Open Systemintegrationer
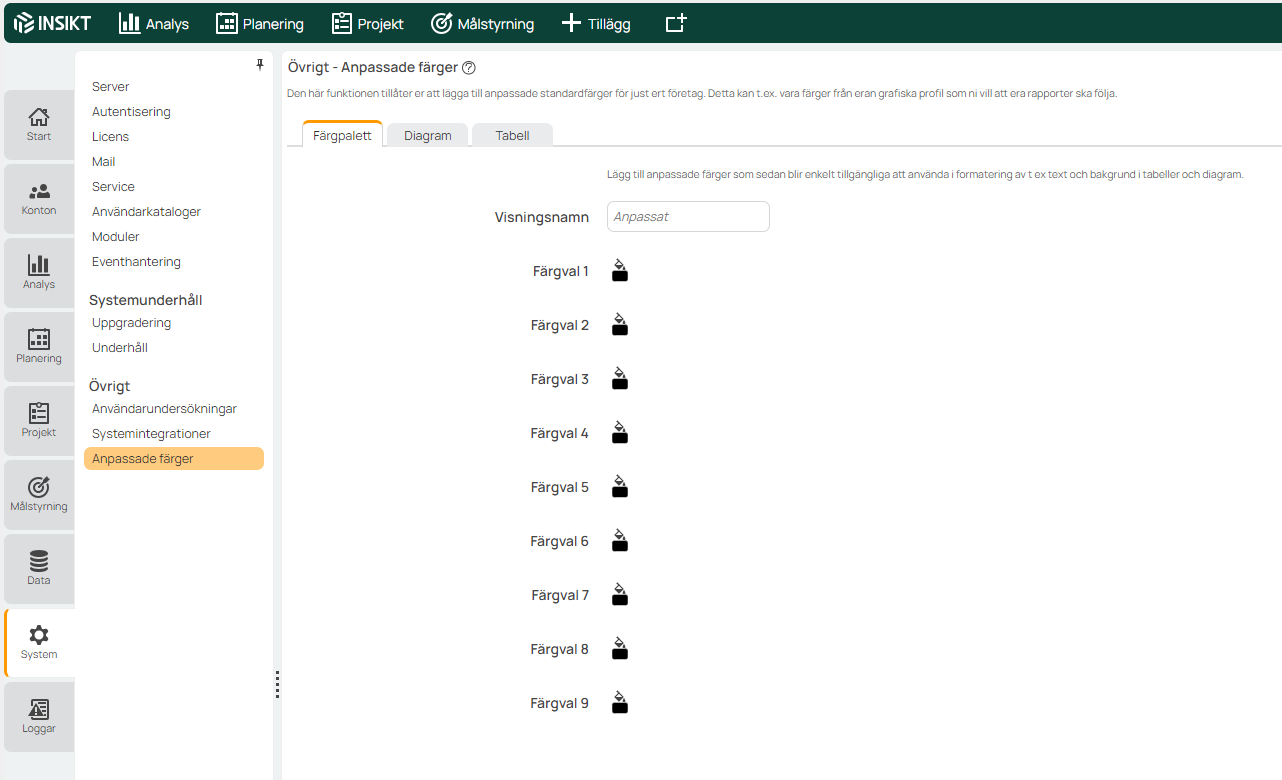Screen dimensions: 1282x780 pyautogui.click(x=151, y=434)
